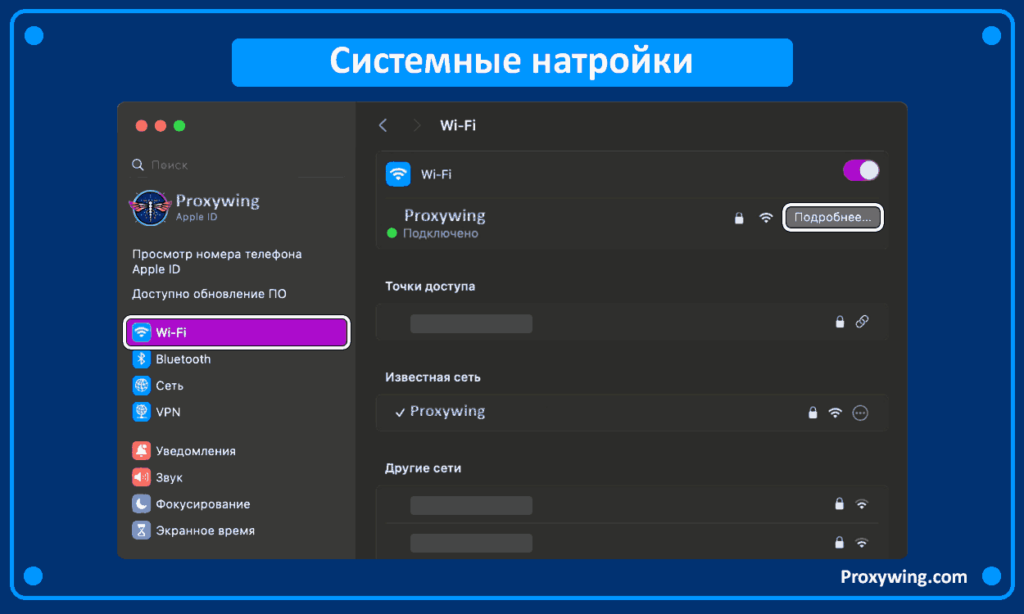The width and height of the screenshot is (1024, 614).
Task: Select Wi-Fi in the sidebar
Action: (237, 332)
